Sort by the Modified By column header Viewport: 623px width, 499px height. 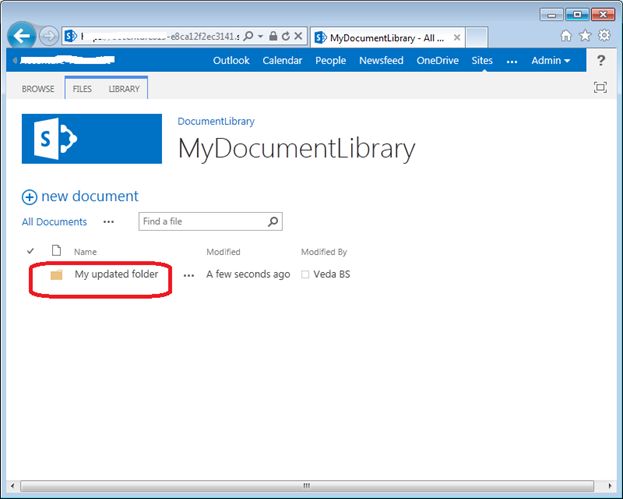tap(324, 252)
